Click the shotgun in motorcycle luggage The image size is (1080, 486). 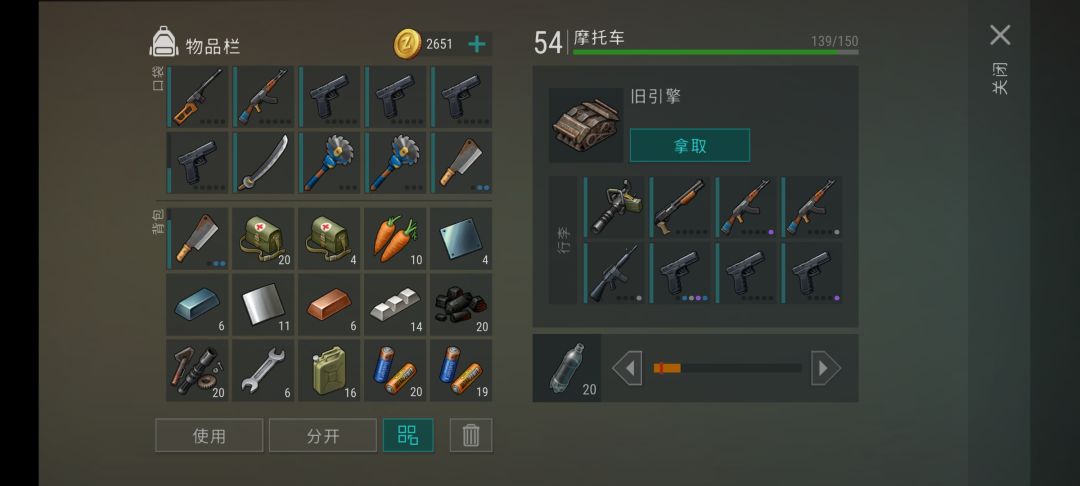click(x=679, y=207)
